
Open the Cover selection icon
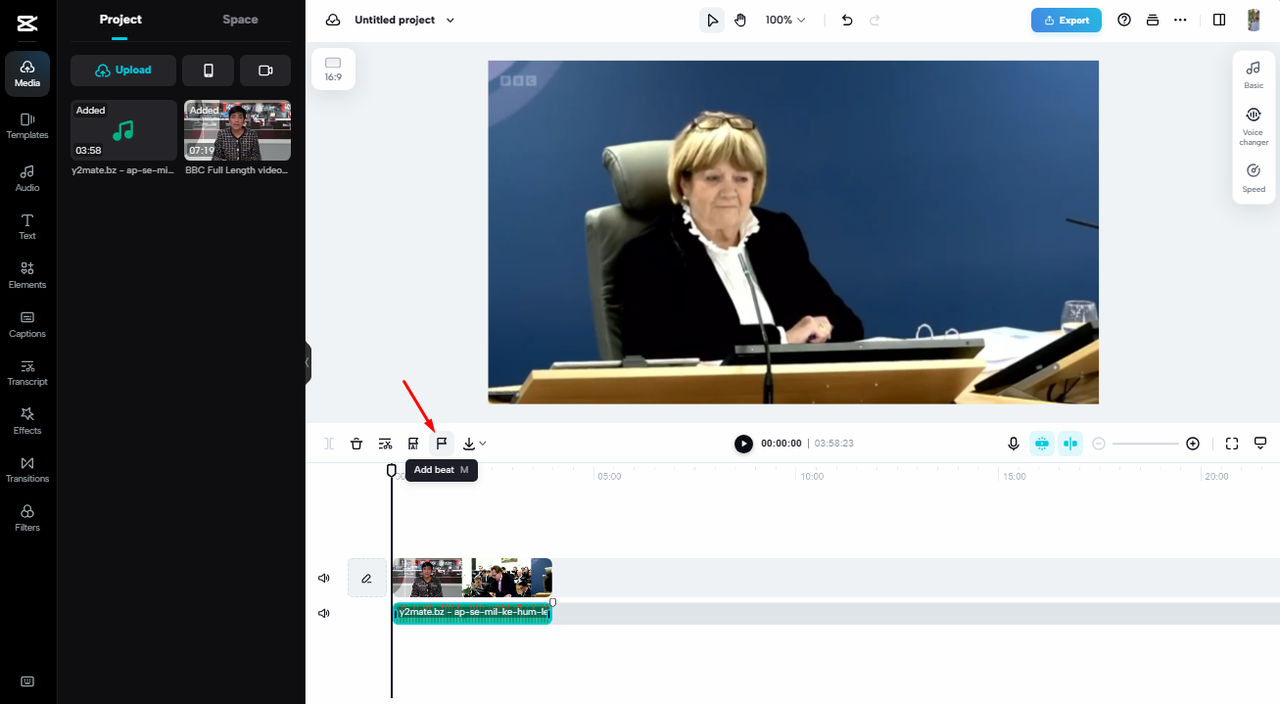(413, 443)
